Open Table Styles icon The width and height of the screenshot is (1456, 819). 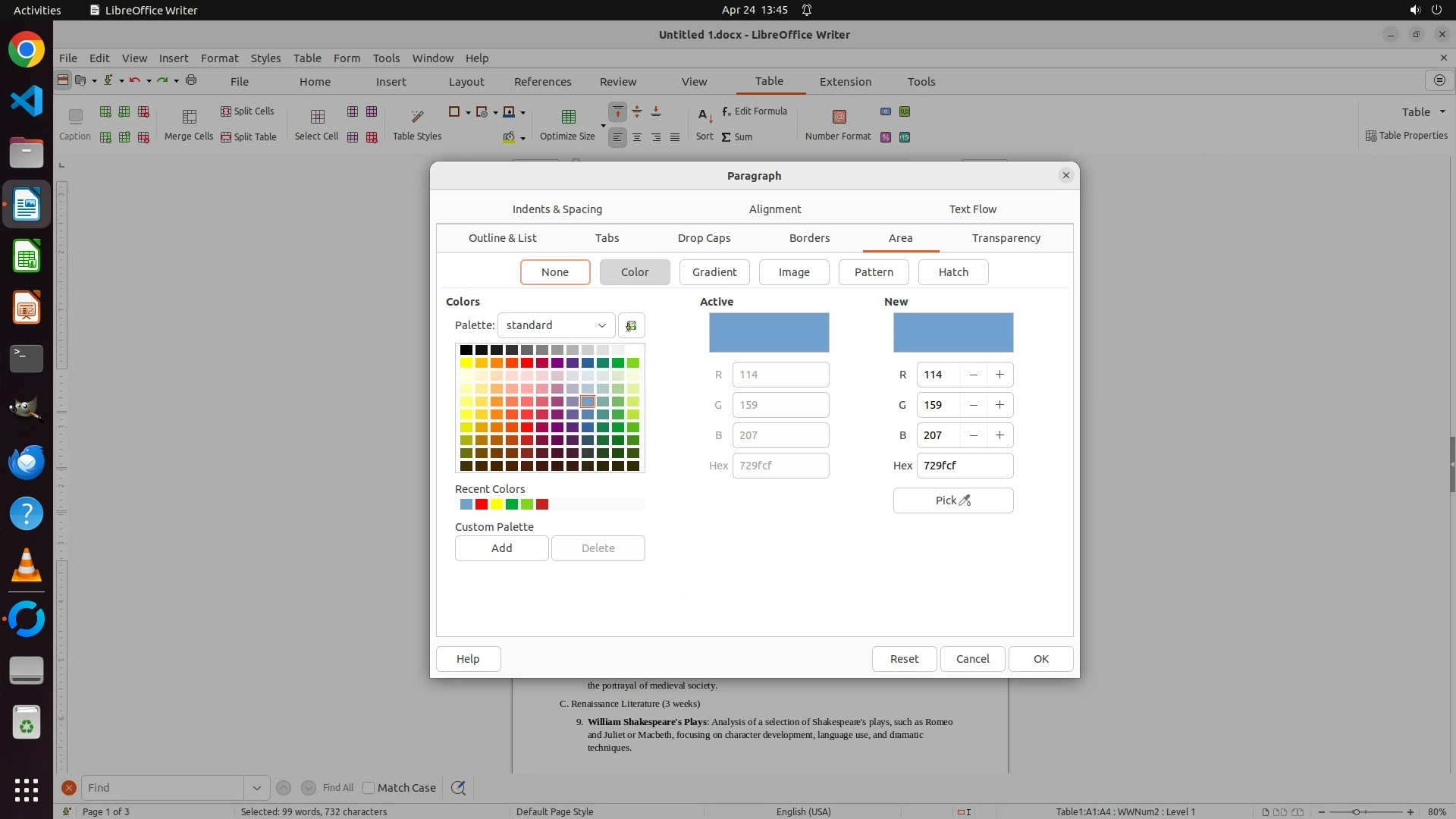[x=417, y=117]
